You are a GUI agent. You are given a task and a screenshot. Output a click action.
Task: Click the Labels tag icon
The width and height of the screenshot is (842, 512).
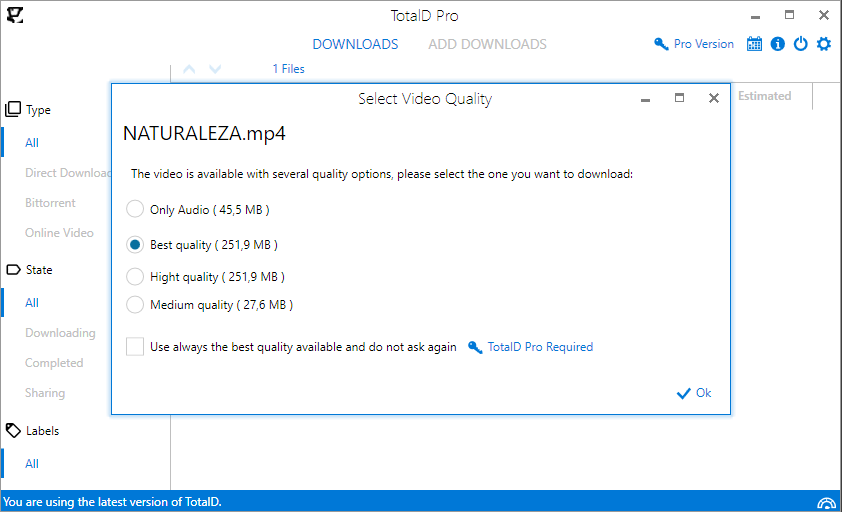(13, 430)
